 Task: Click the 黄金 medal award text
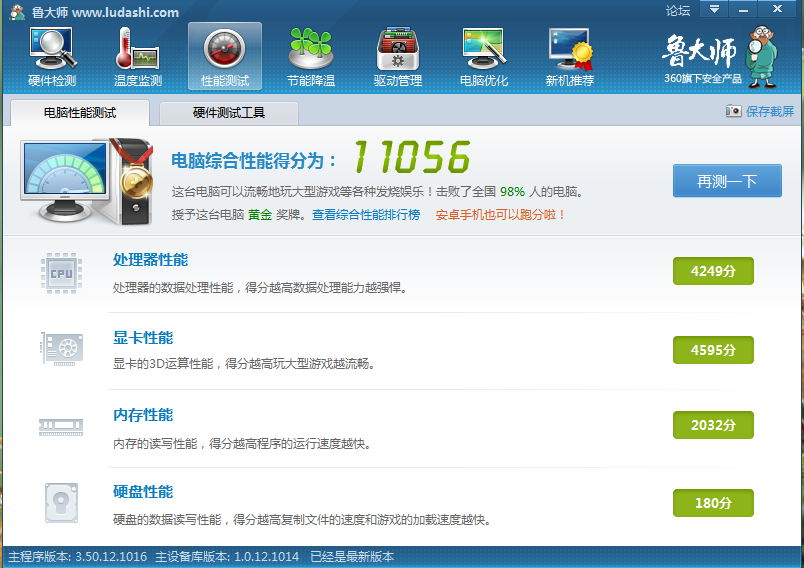point(260,214)
